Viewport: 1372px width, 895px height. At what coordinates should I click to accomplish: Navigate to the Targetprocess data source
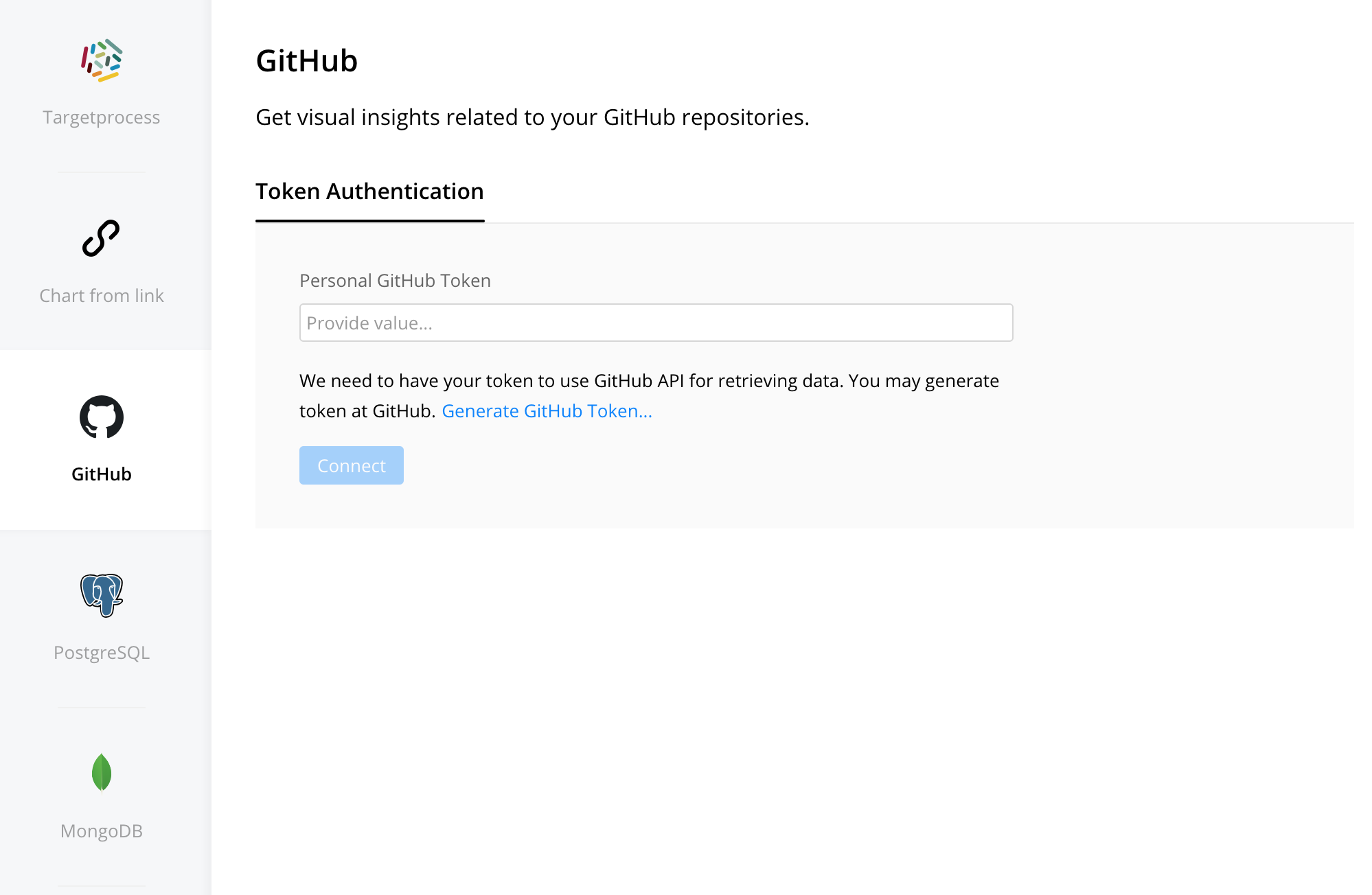coord(101,117)
